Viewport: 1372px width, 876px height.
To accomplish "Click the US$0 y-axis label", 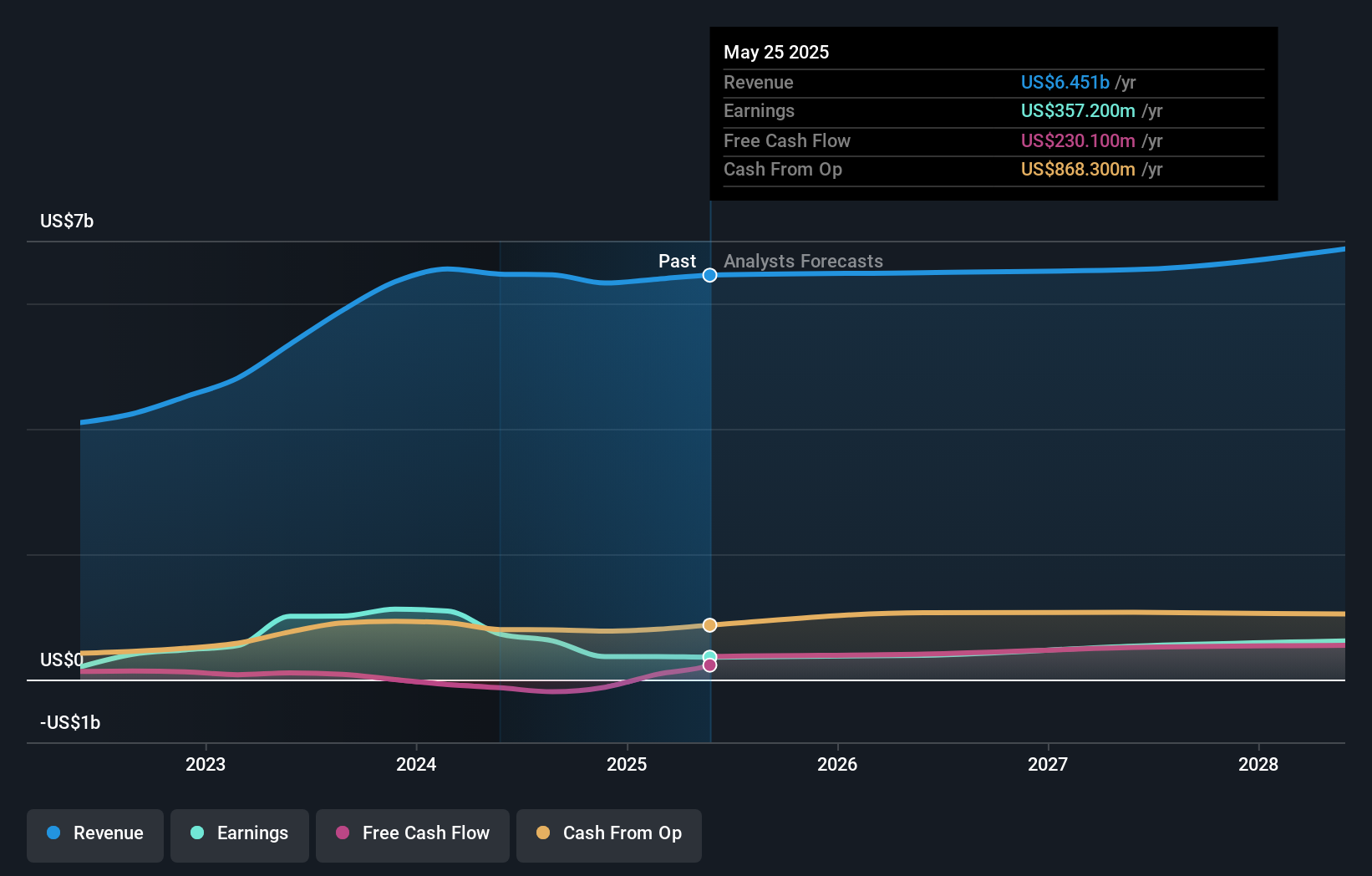I will click(62, 660).
